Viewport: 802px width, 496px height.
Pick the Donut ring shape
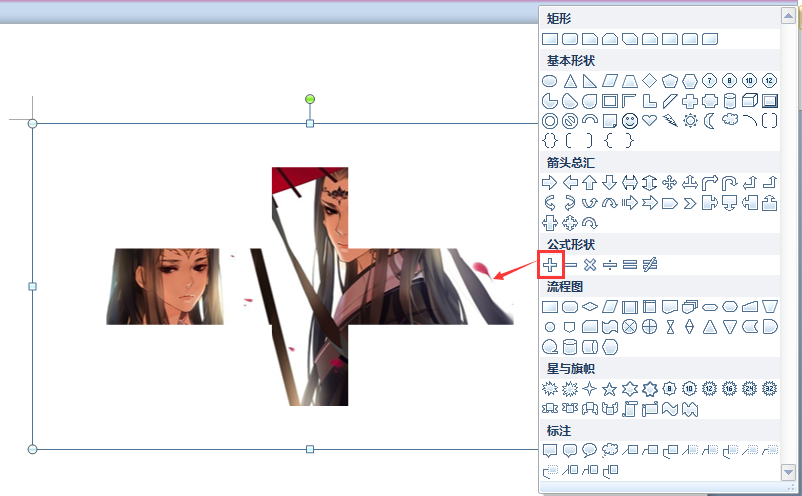tap(550, 121)
